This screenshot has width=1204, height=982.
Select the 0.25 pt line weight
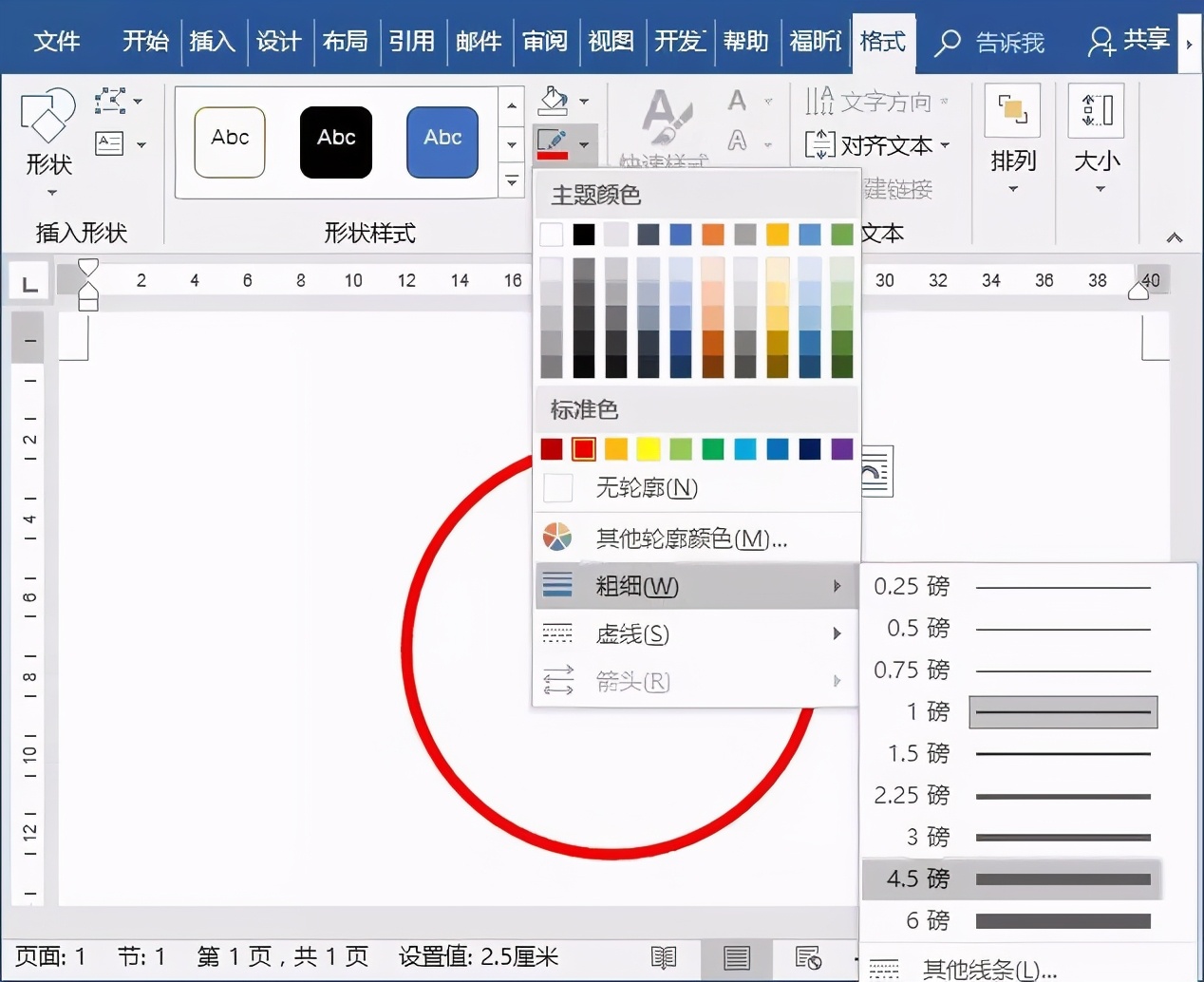pyautogui.click(x=1014, y=587)
